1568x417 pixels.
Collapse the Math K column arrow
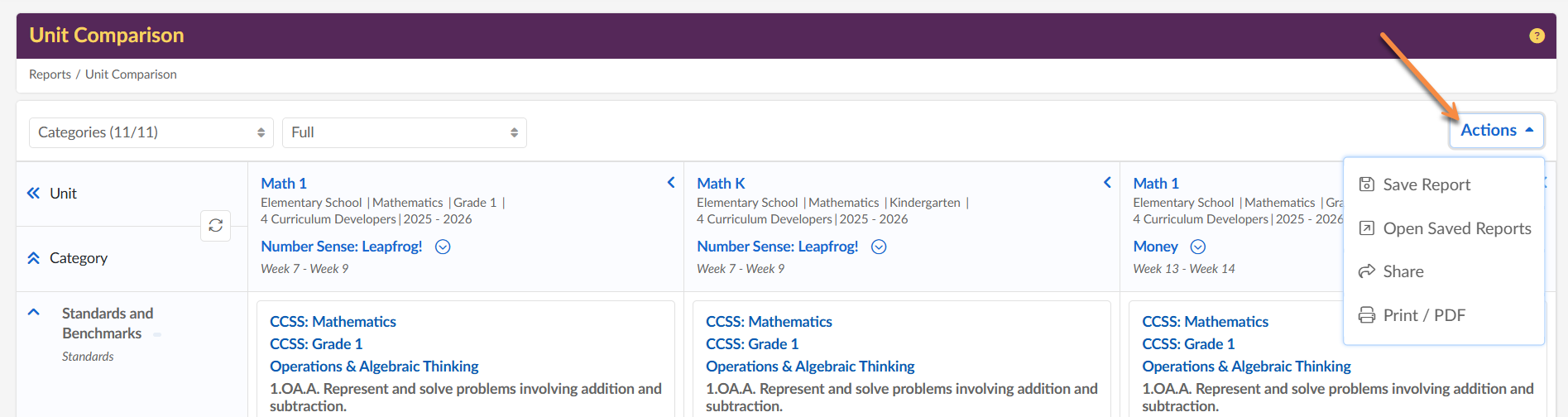tap(1107, 183)
